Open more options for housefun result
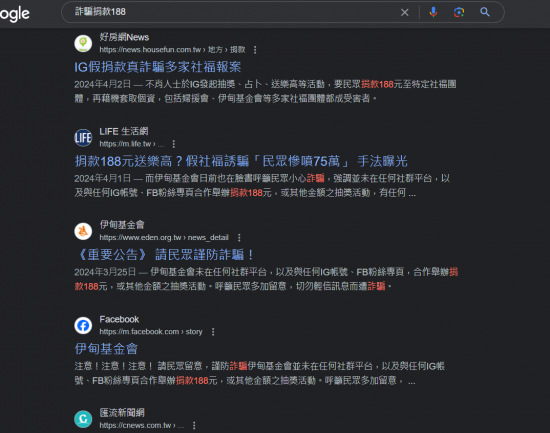This screenshot has height=433, width=550. [255, 50]
